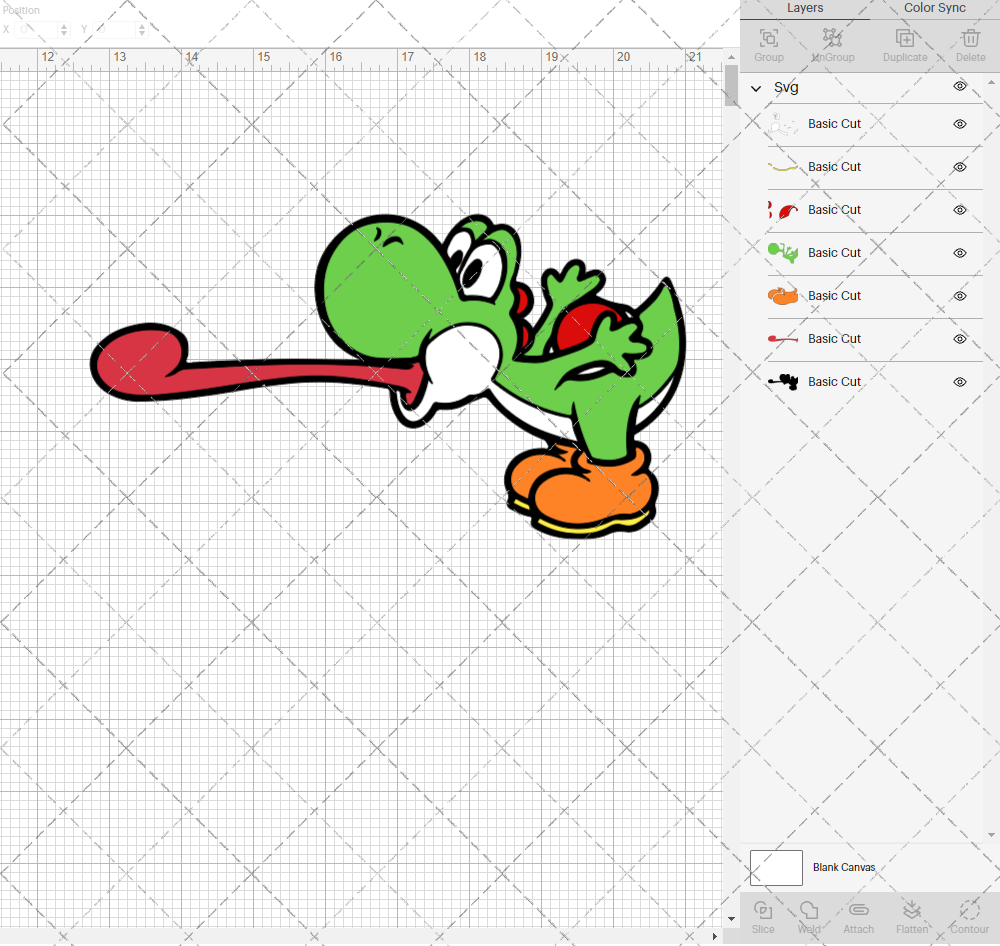Click horizontal scrollbar right arrow
Image resolution: width=1000 pixels, height=946 pixels.
715,936
